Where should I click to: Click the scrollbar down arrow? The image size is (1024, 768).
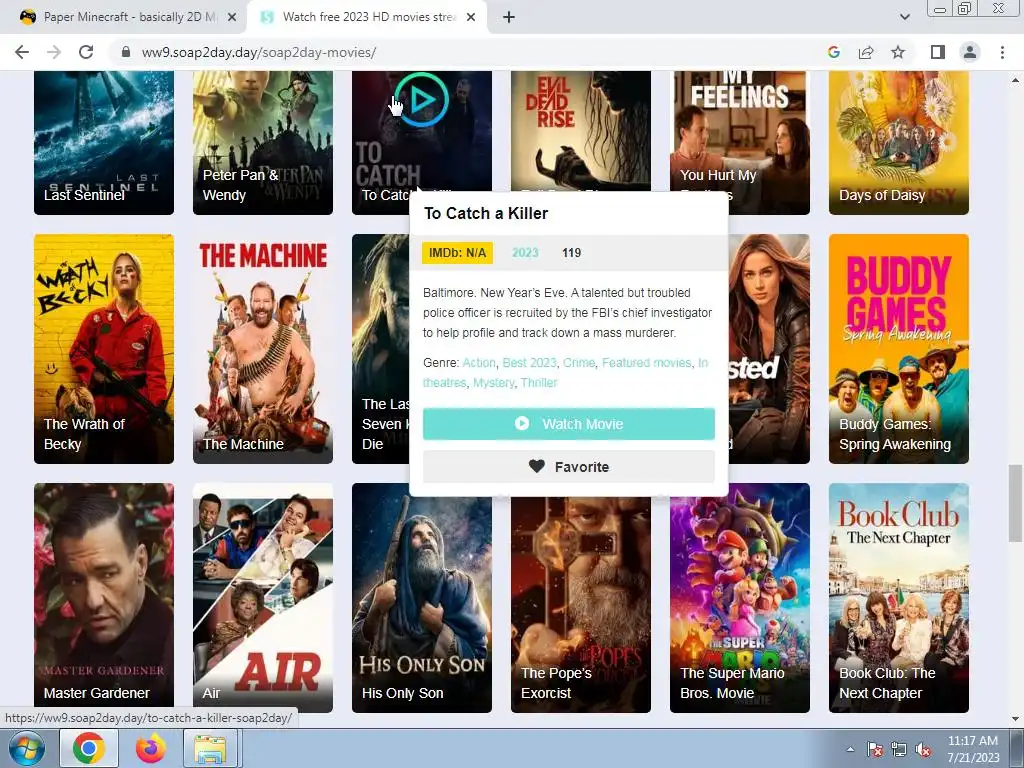click(x=1015, y=719)
